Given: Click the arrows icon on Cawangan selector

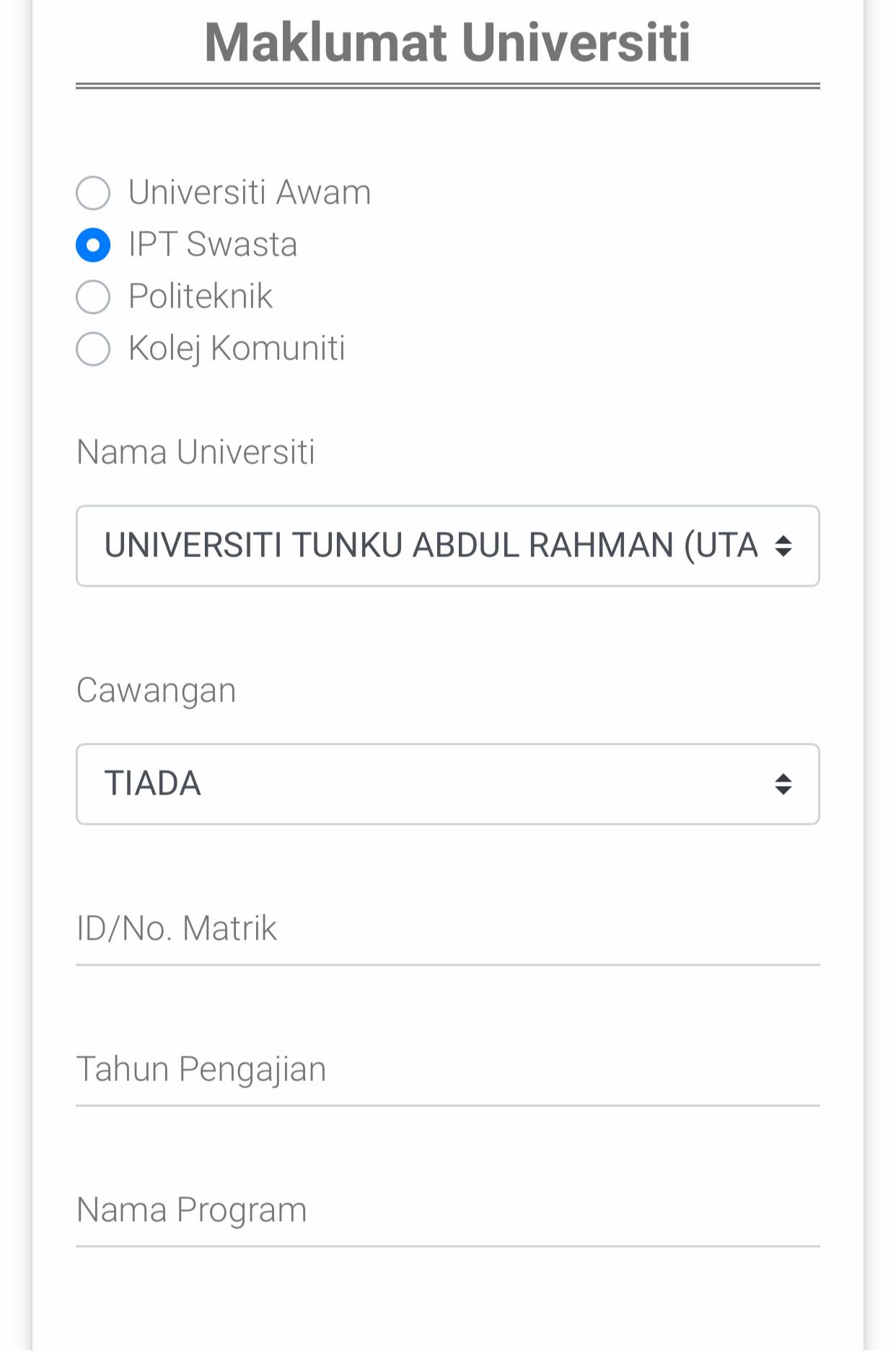Looking at the screenshot, I should [x=783, y=784].
